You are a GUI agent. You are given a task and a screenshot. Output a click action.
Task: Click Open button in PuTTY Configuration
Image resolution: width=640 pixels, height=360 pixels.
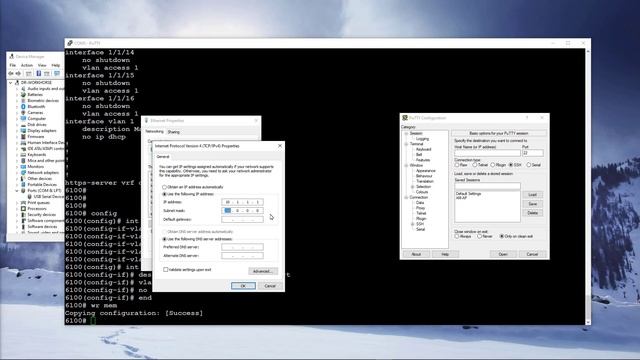coord(503,254)
